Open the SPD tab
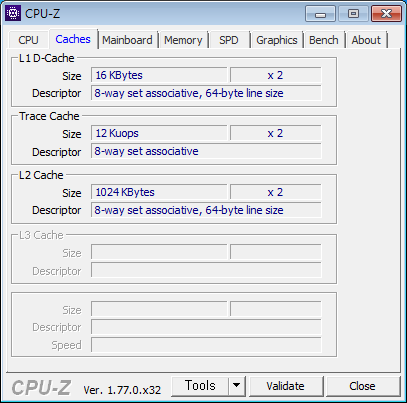Image resolution: width=407 pixels, height=403 pixels. [229, 40]
